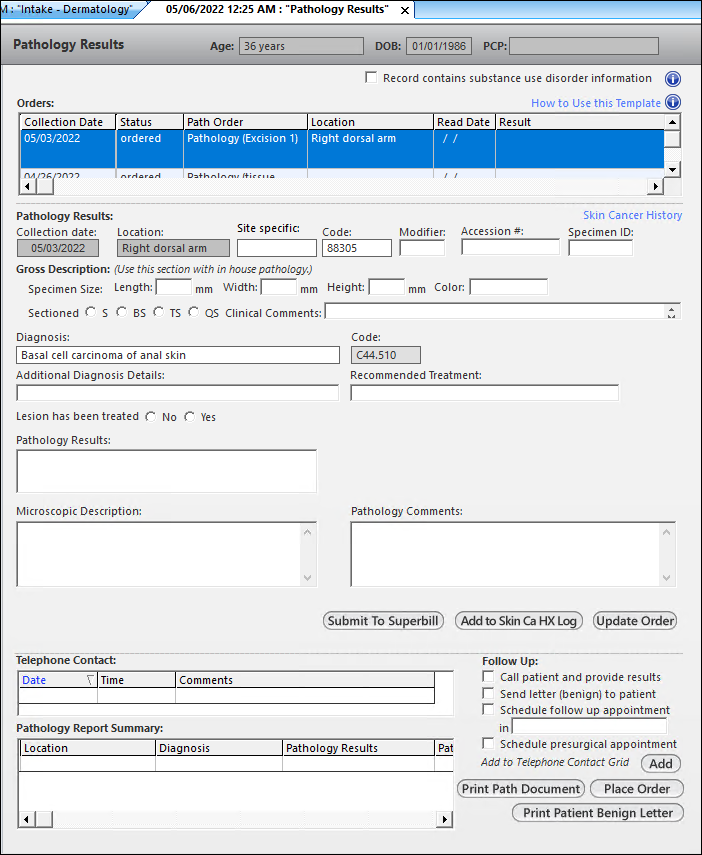Click the Pathology Comments text area
The image size is (702, 855).
[513, 554]
